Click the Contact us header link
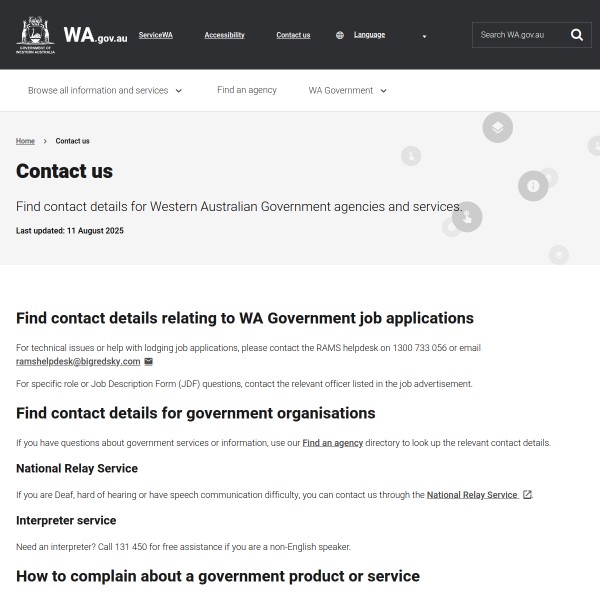Viewport: 600px width, 600px height. point(293,35)
